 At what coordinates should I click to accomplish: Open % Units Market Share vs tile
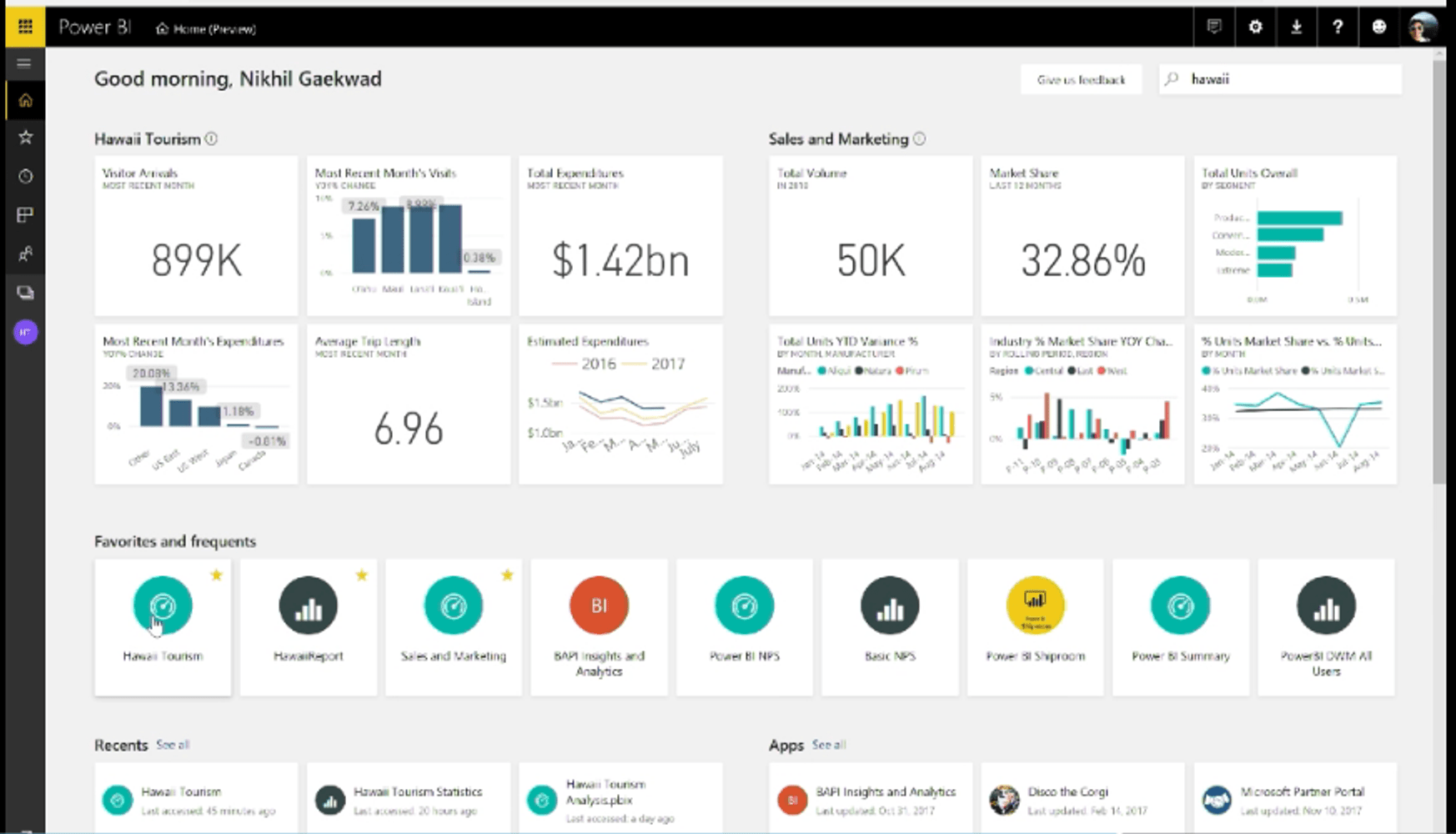coord(1295,404)
